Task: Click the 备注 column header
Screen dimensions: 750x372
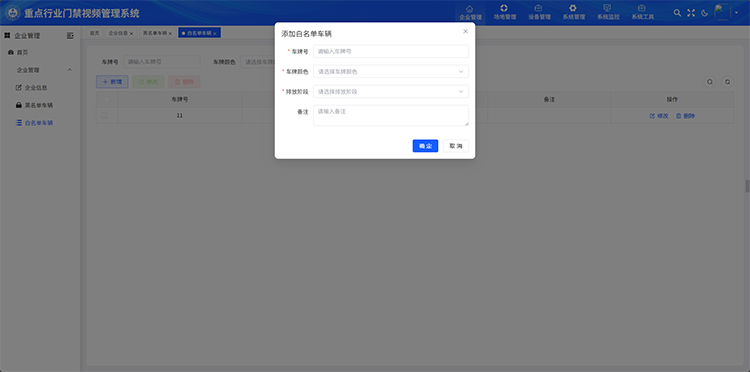Action: point(549,99)
